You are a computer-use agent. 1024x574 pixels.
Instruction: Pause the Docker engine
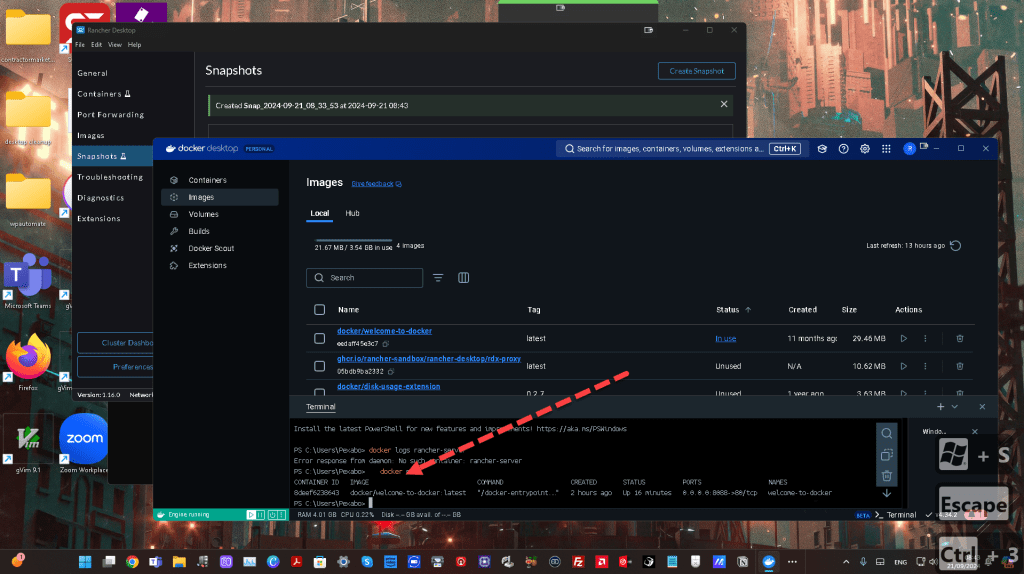tap(261, 515)
